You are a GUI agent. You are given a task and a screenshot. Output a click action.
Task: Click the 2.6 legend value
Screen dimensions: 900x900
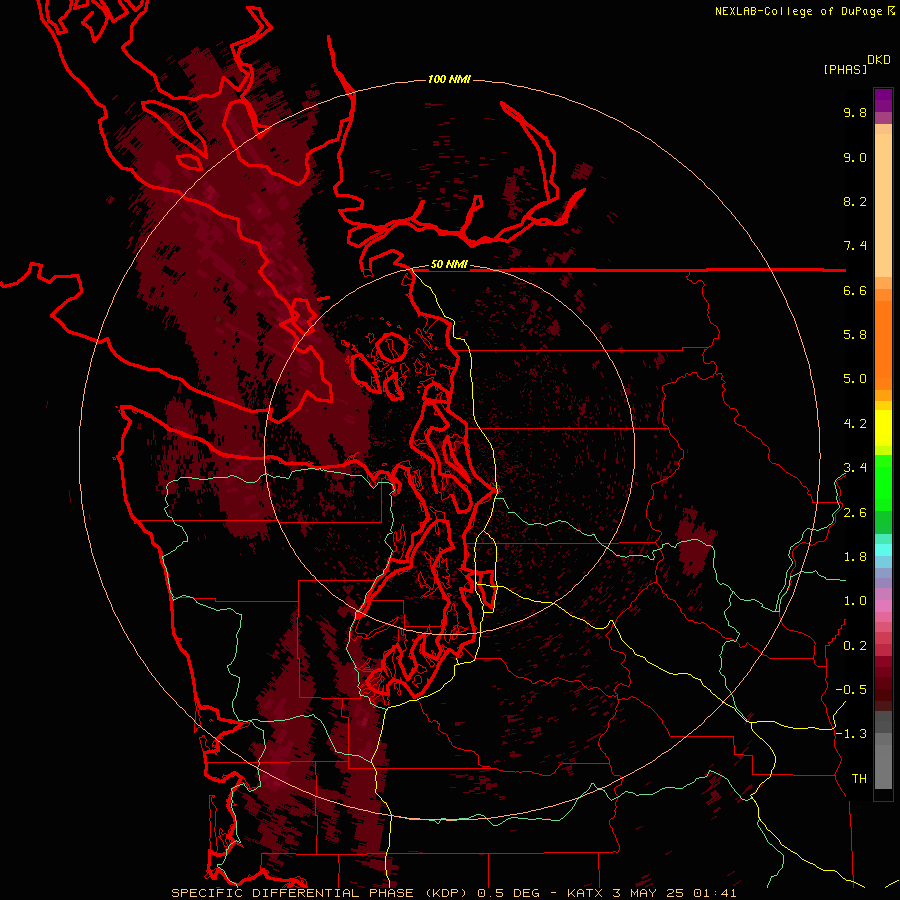pos(855,513)
